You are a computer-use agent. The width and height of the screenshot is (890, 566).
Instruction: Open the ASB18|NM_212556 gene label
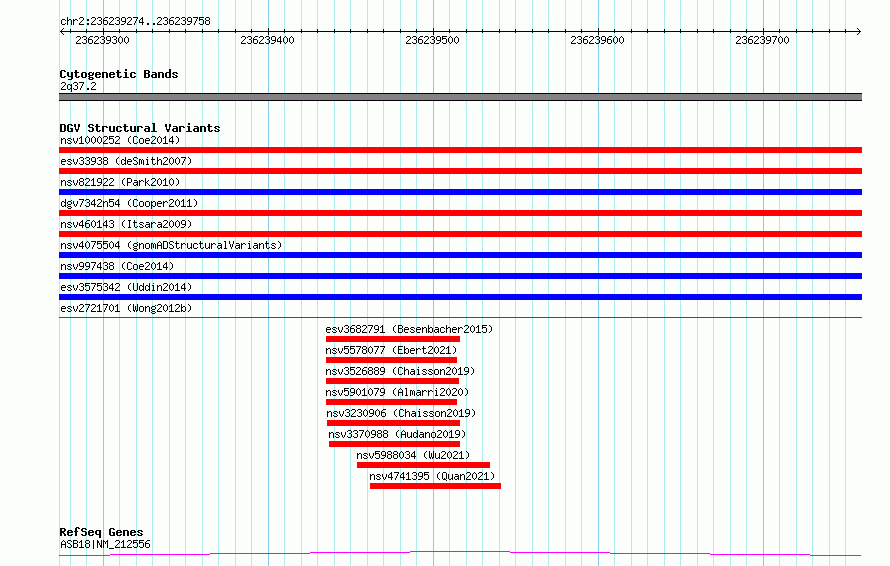pos(105,544)
